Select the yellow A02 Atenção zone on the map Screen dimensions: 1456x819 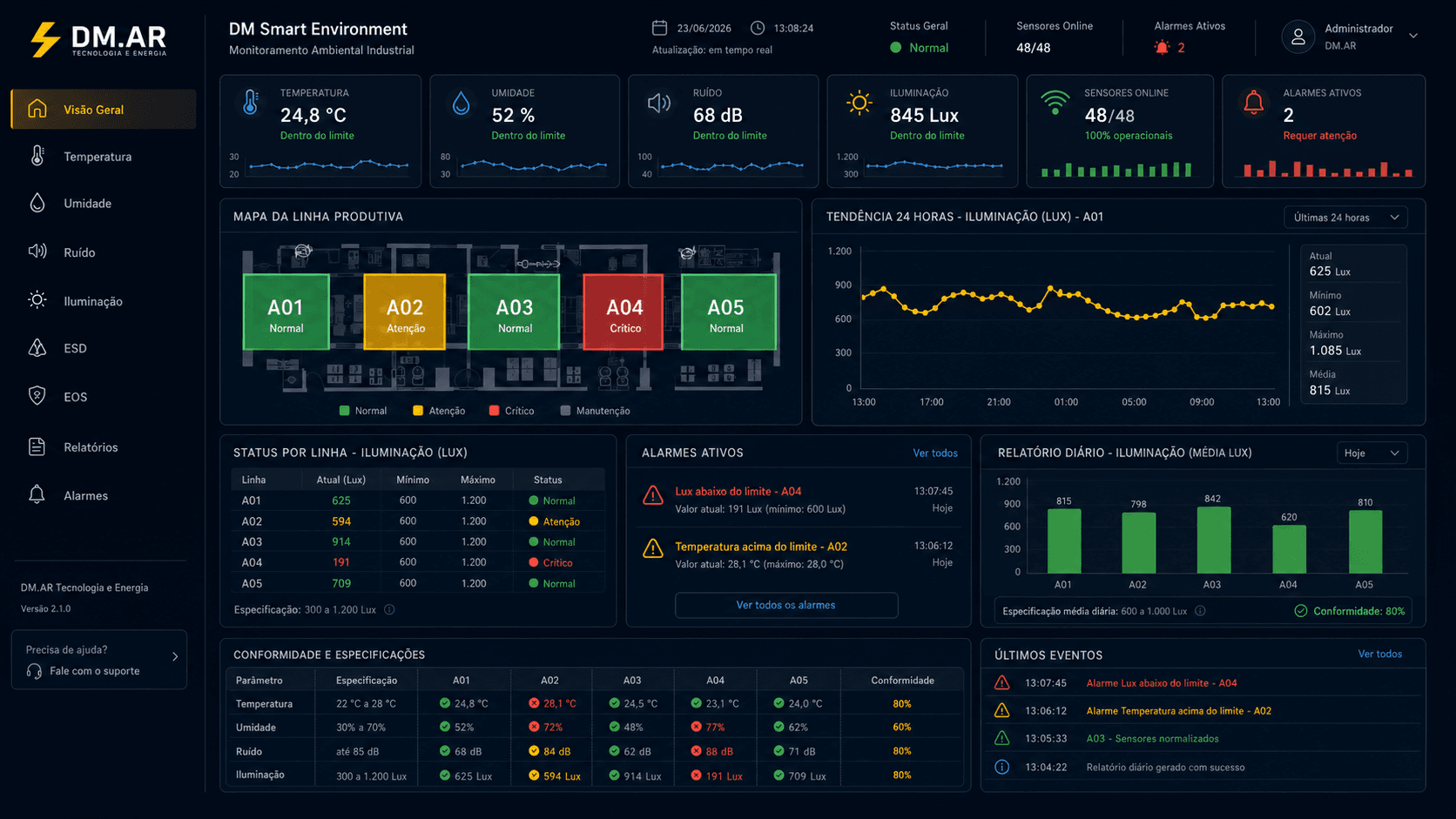click(x=404, y=312)
